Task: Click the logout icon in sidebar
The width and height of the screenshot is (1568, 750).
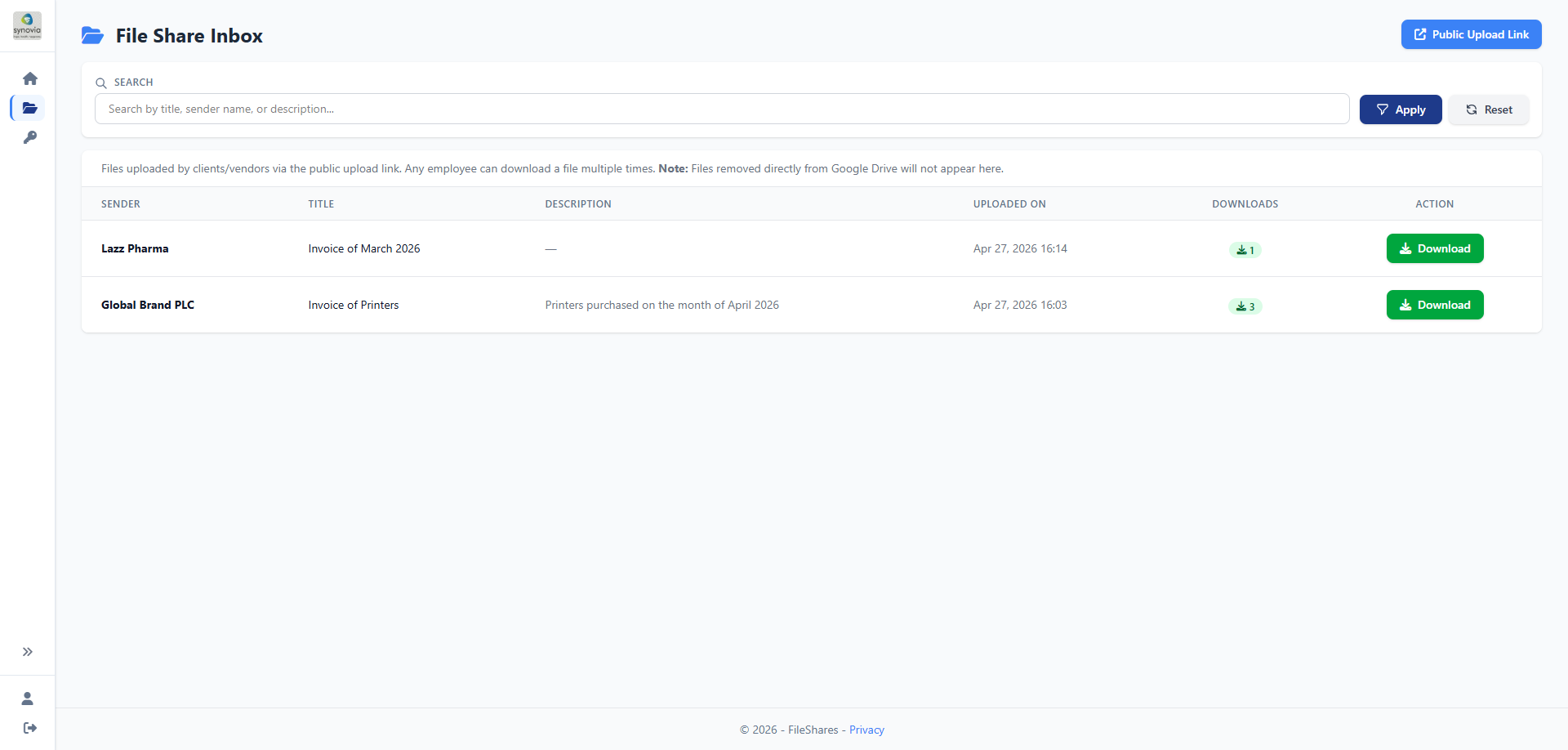Action: click(x=30, y=728)
